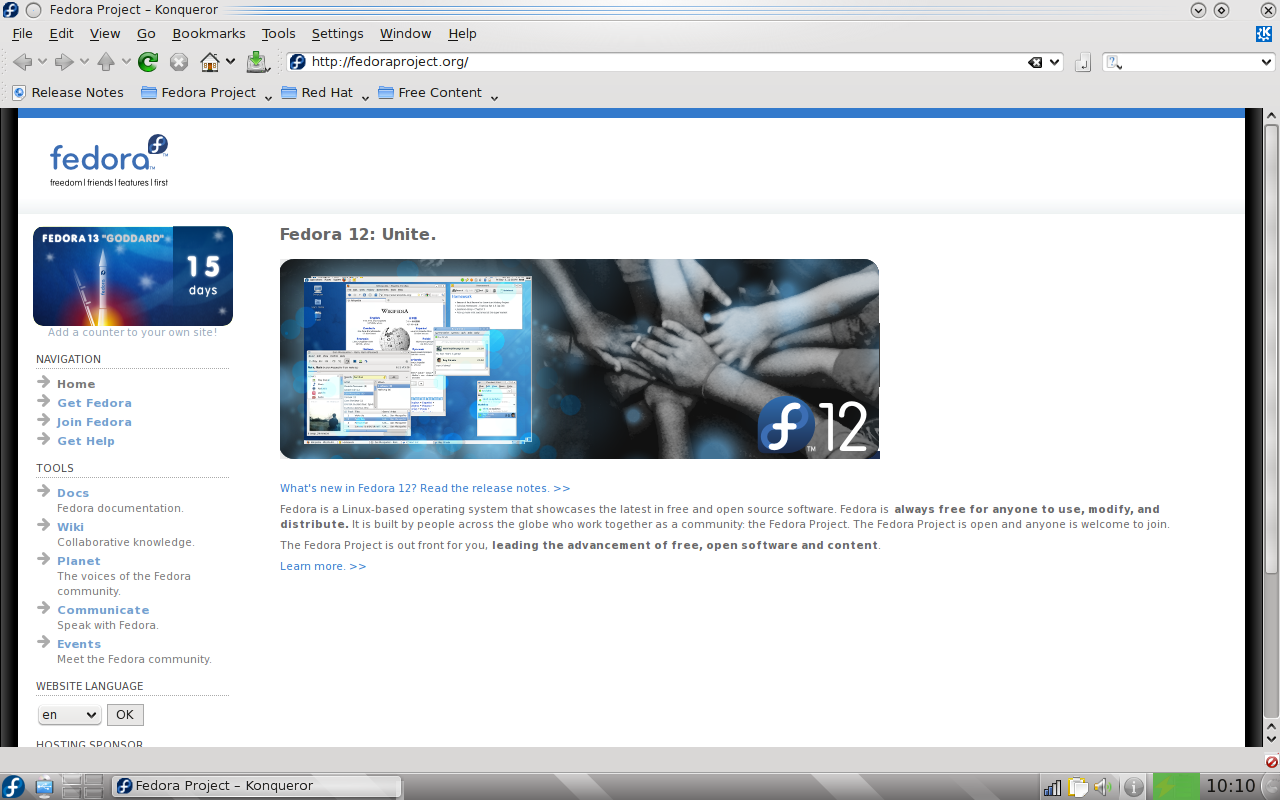Go back using the Back arrow icon
This screenshot has width=1280, height=800.
(x=22, y=62)
